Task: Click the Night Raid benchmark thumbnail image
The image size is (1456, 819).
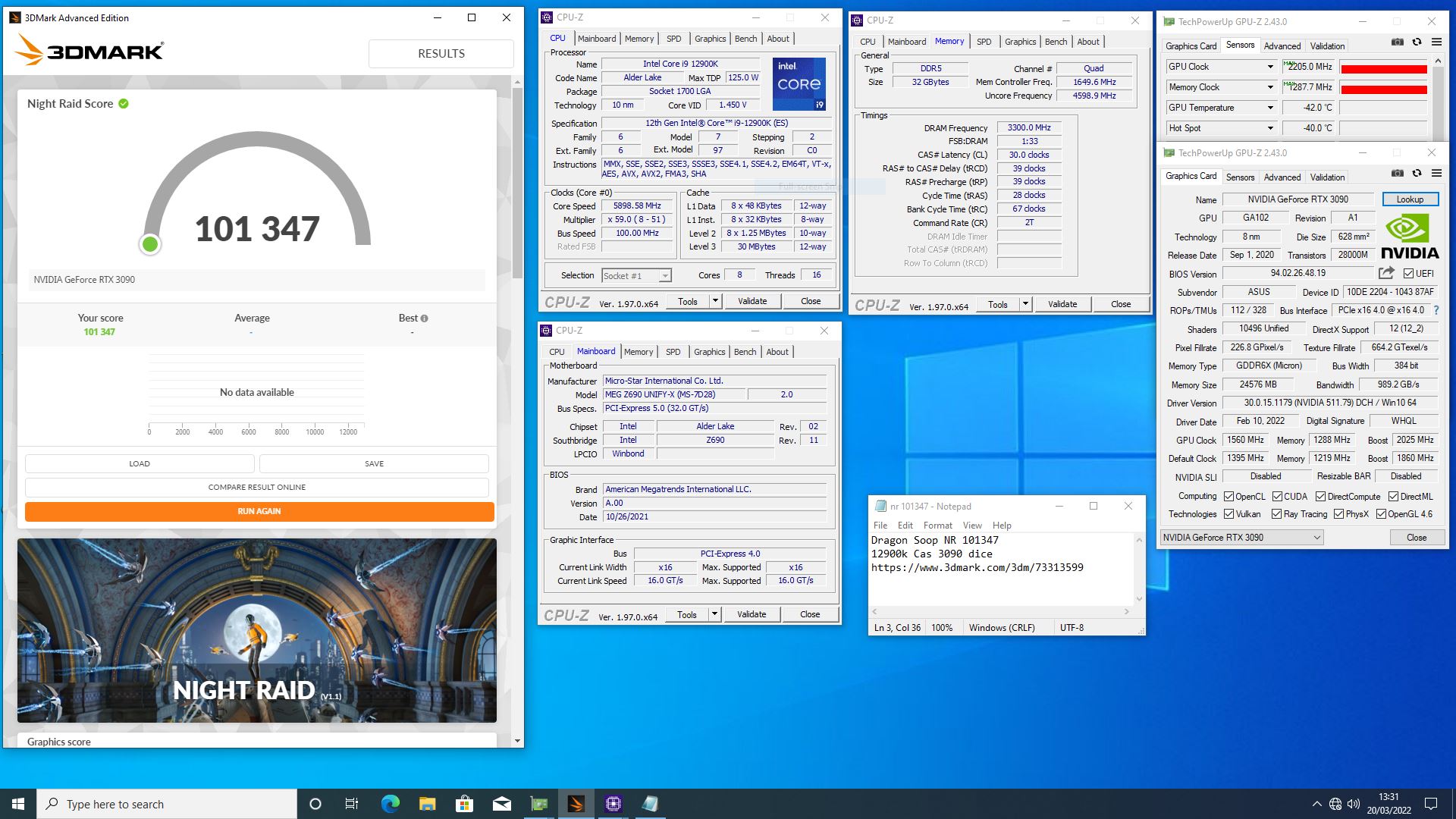Action: [257, 630]
